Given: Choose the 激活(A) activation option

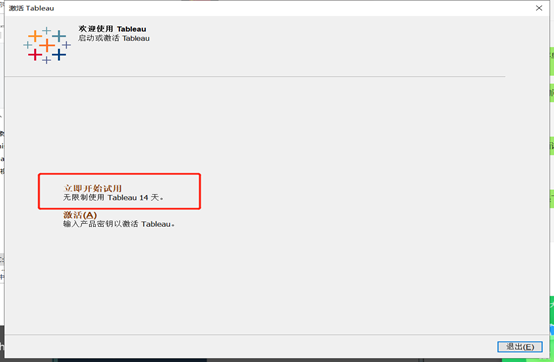Looking at the screenshot, I should (x=80, y=215).
